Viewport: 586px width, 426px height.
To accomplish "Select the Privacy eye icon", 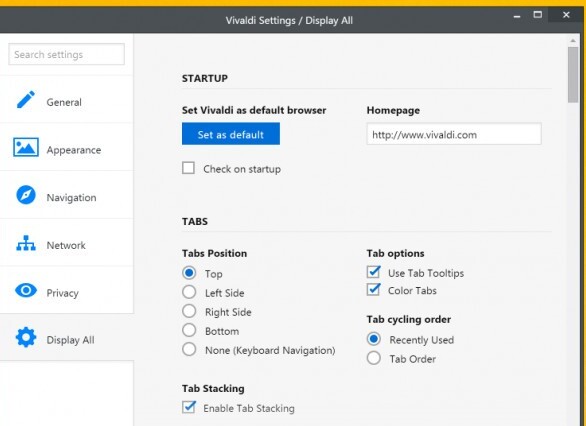I will [26, 290].
